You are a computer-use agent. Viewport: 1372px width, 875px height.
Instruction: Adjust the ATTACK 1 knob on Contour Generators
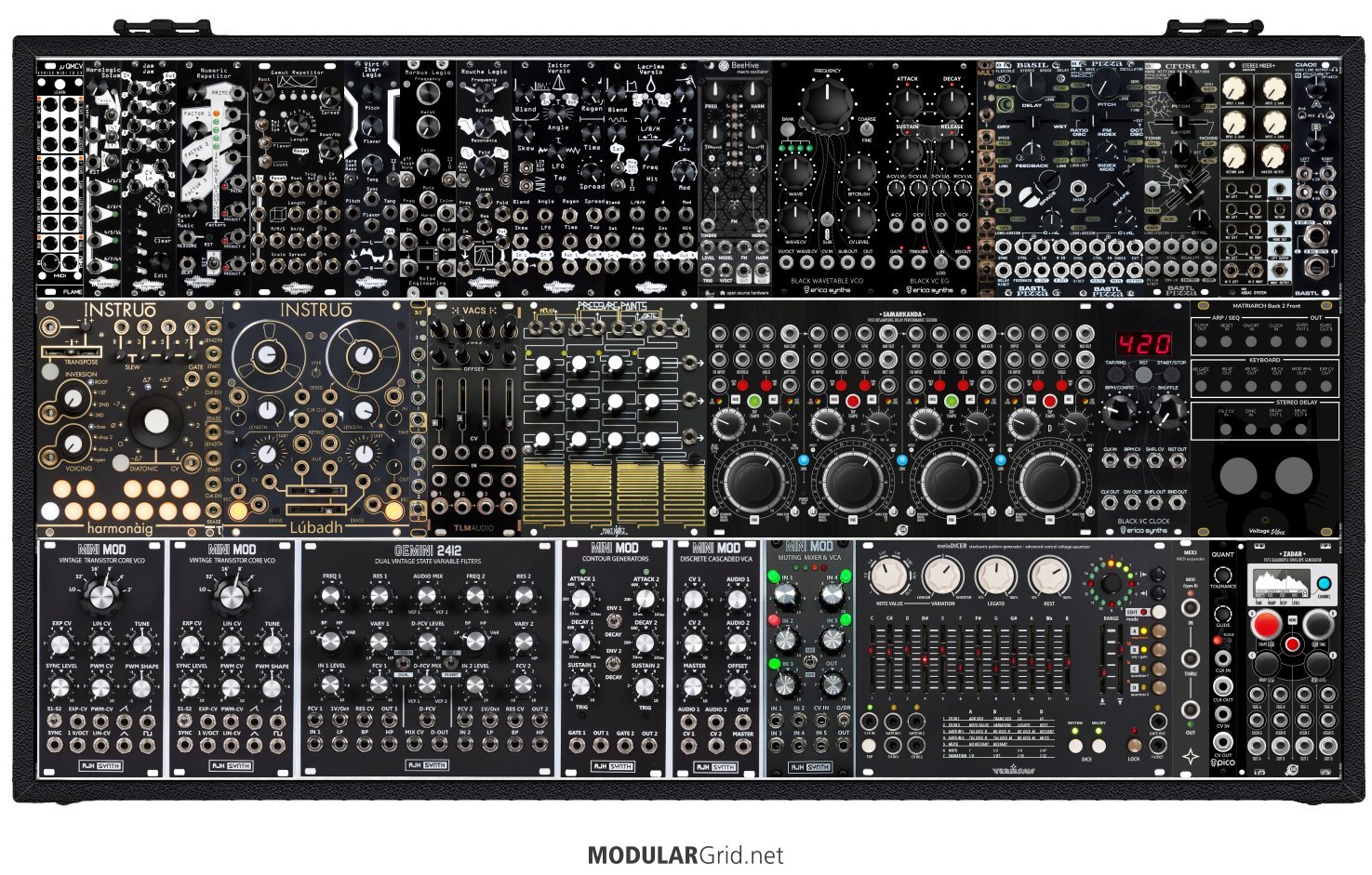pyautogui.click(x=582, y=599)
